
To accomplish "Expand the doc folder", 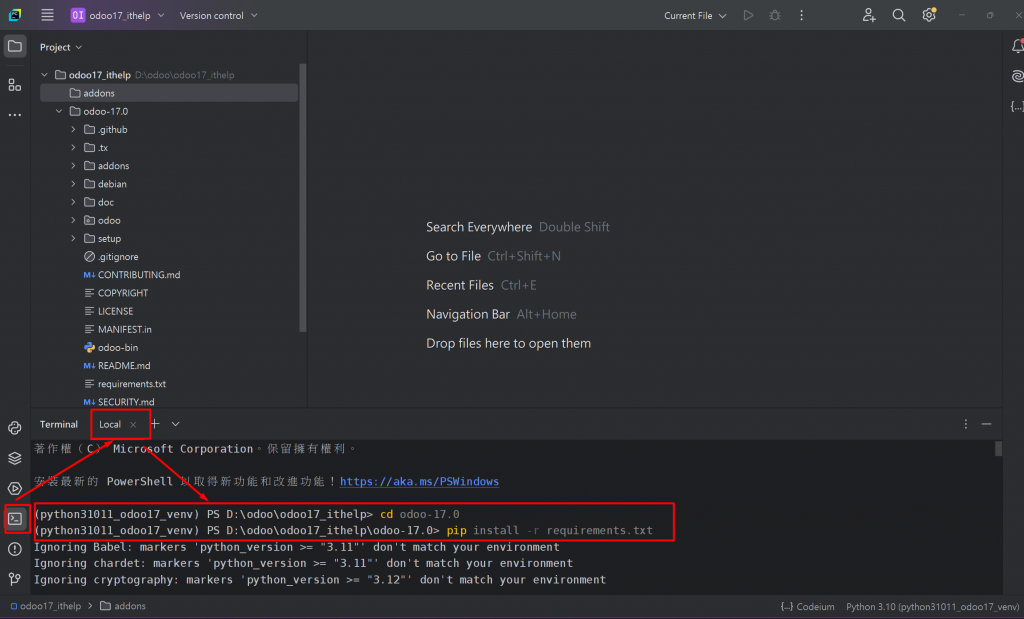I will [73, 202].
